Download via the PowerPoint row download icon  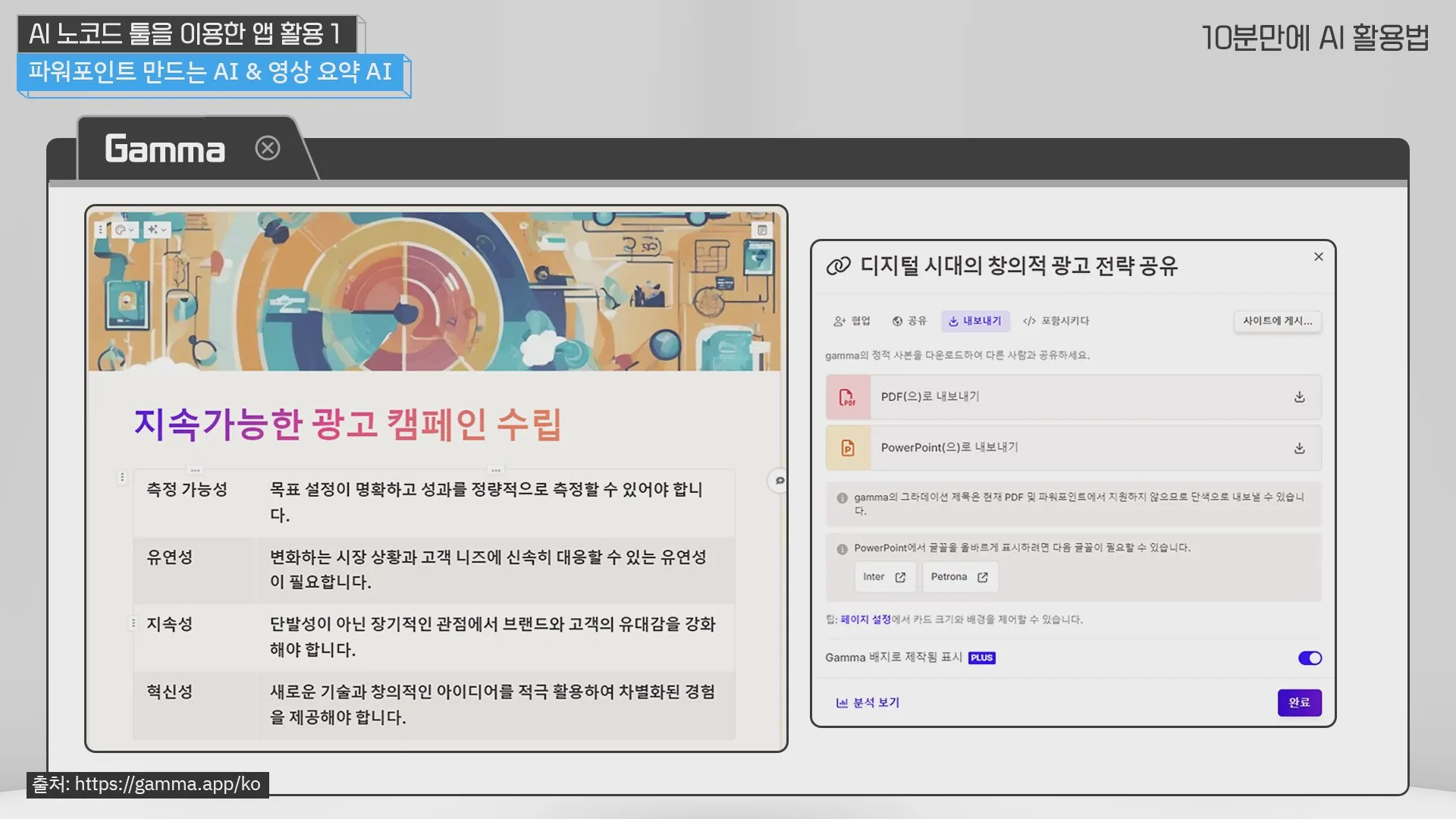click(1299, 448)
